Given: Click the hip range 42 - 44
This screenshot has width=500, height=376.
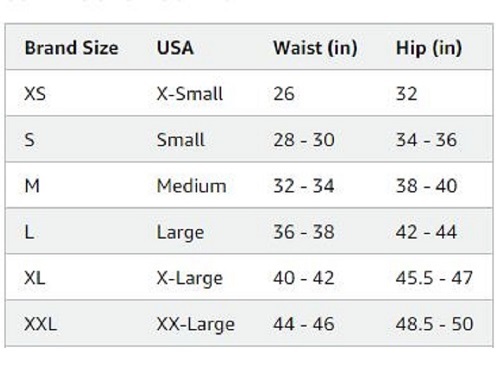Looking at the screenshot, I should (426, 232).
